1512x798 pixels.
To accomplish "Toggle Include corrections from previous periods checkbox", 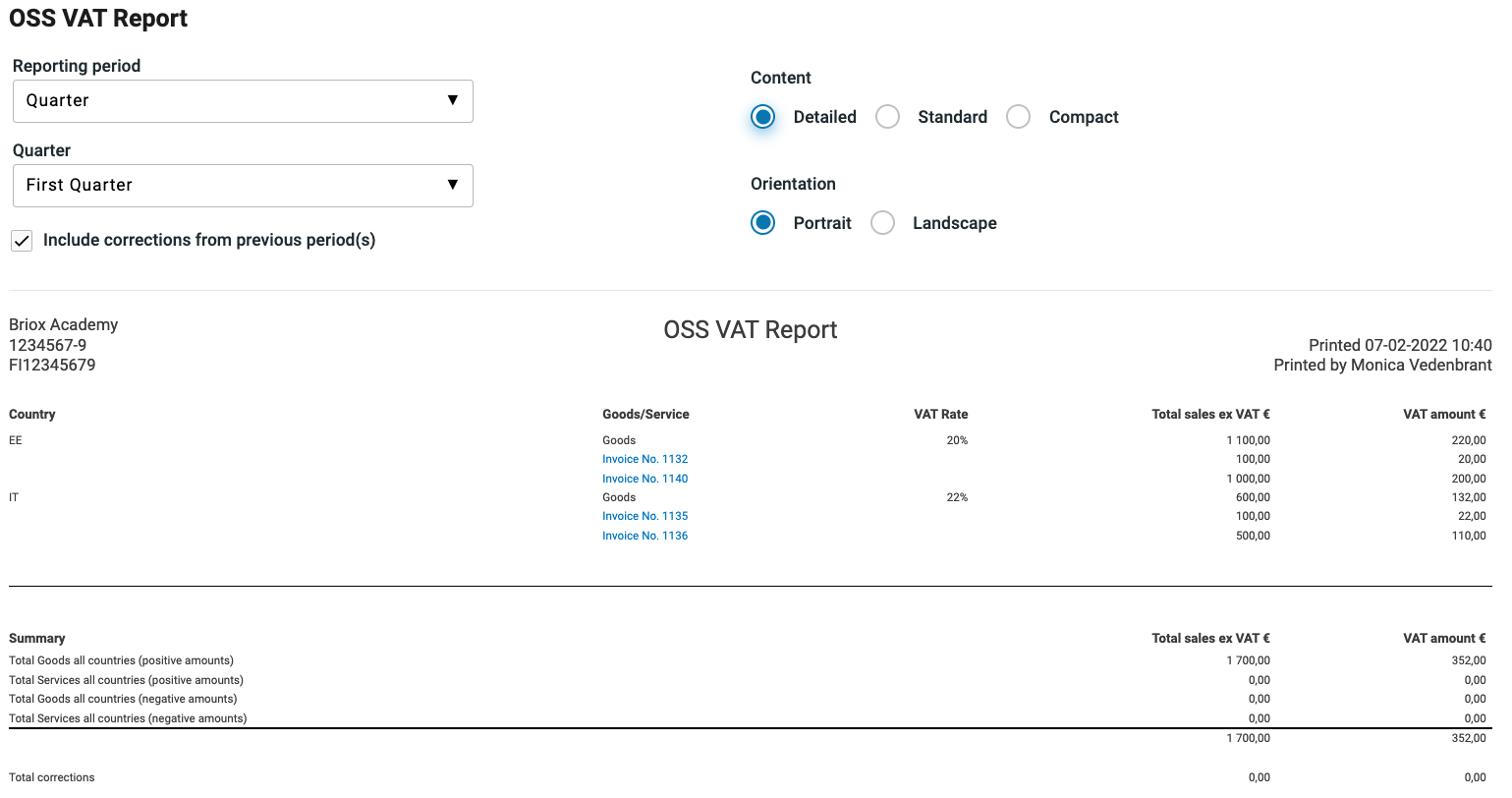I will 22,241.
